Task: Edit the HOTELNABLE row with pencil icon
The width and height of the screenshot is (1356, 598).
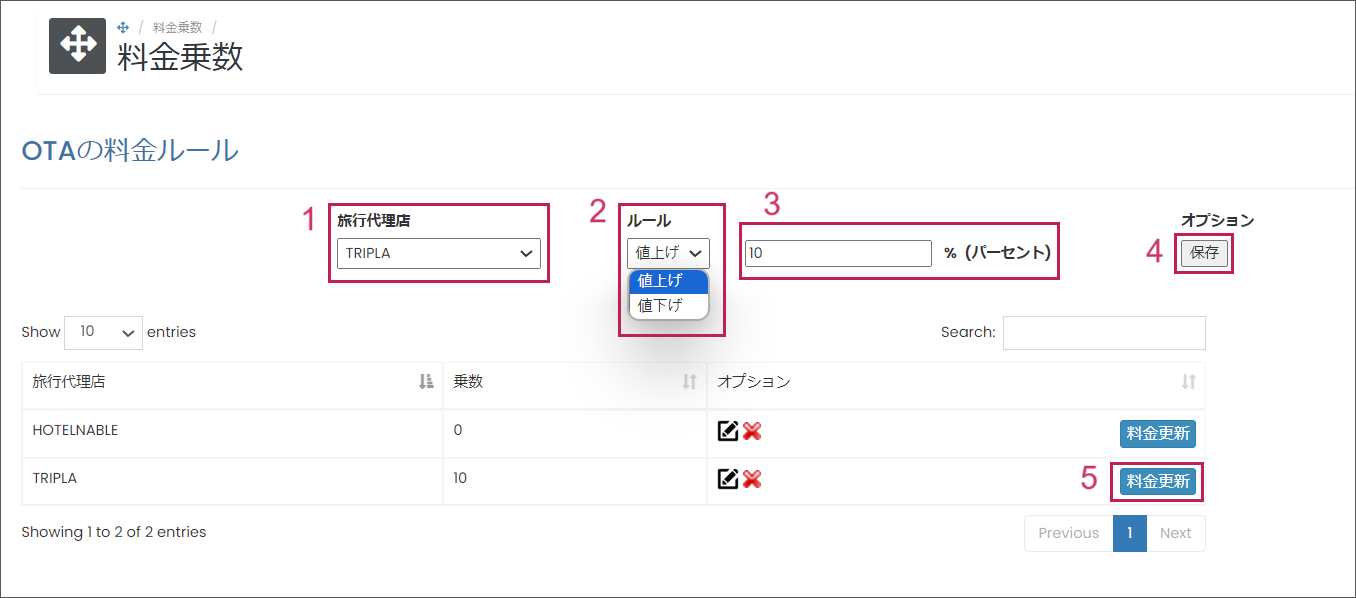Action: (x=728, y=431)
